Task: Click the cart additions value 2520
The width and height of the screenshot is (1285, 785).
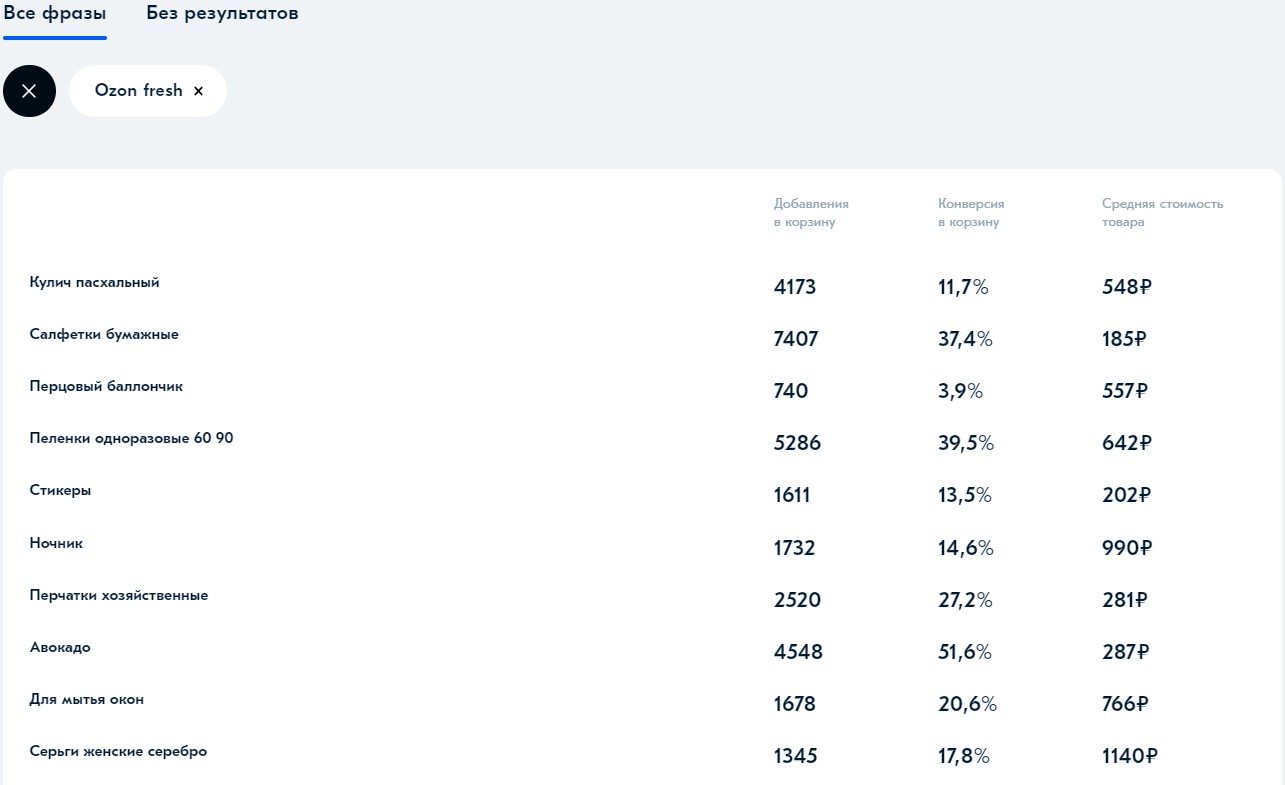Action: click(x=797, y=601)
